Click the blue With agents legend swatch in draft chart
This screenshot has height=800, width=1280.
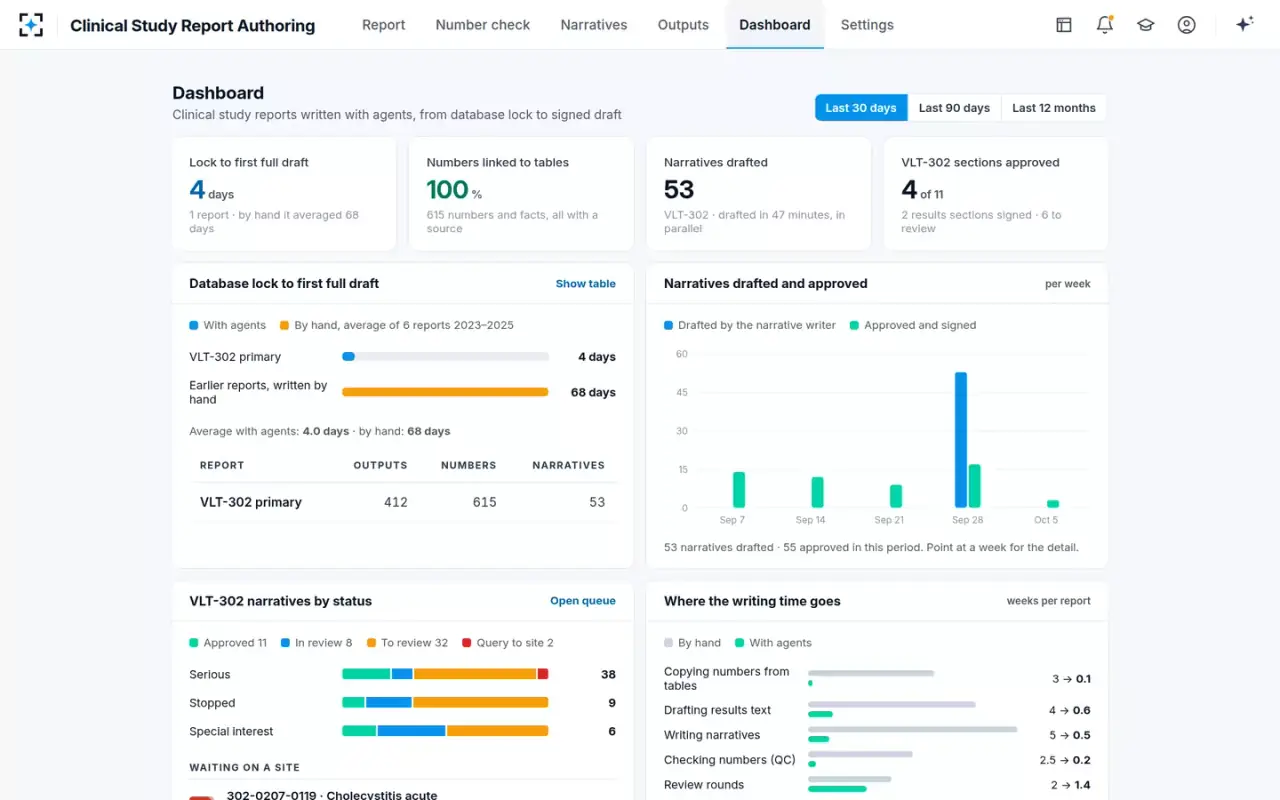194,325
